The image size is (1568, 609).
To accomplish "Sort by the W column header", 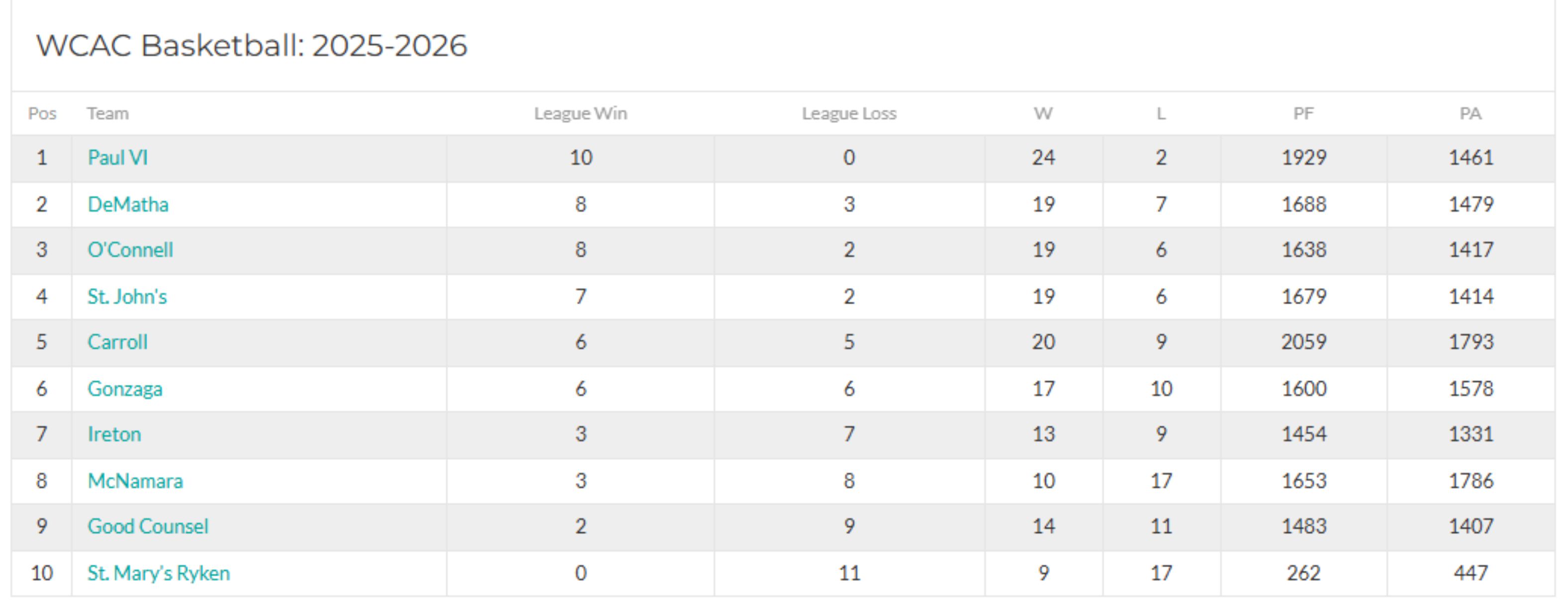I will coord(1043,114).
